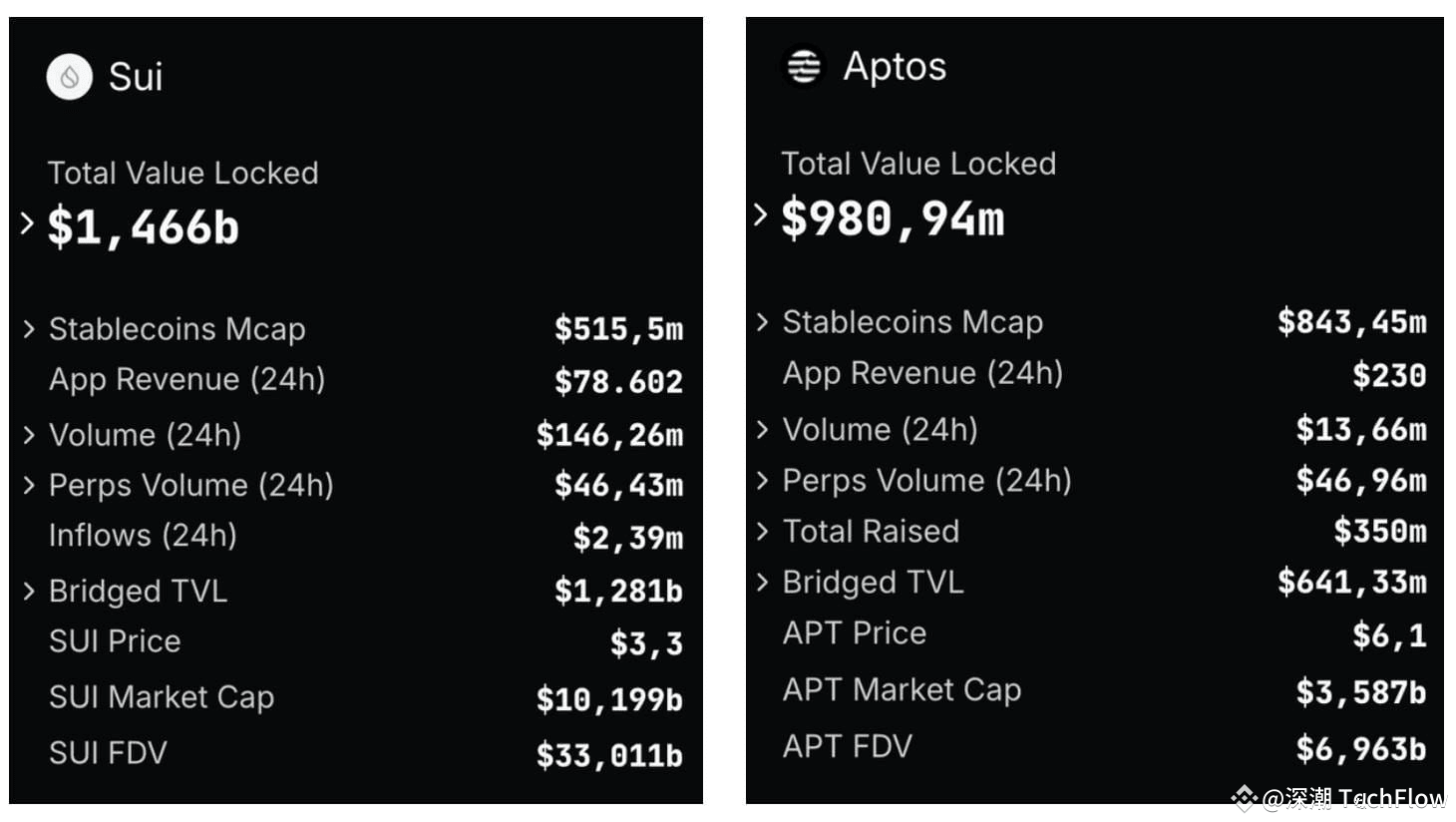Expand Aptos Perps Volume details

tap(763, 481)
